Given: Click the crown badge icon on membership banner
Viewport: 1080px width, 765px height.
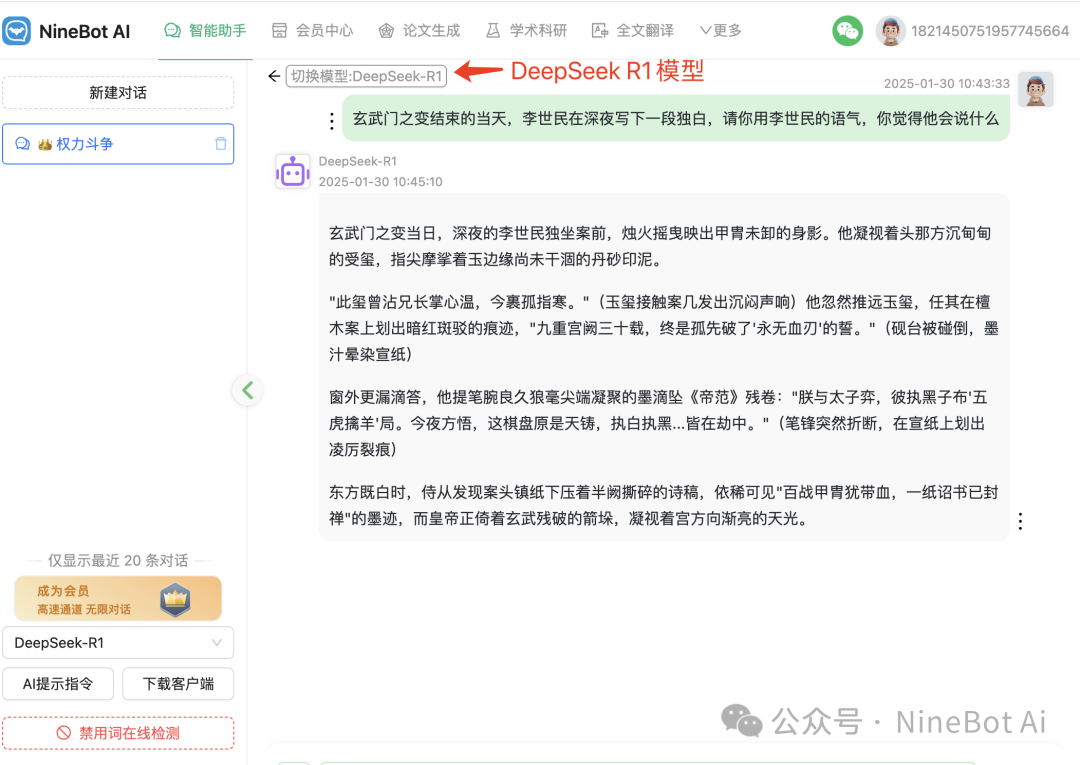Looking at the screenshot, I should point(175,599).
